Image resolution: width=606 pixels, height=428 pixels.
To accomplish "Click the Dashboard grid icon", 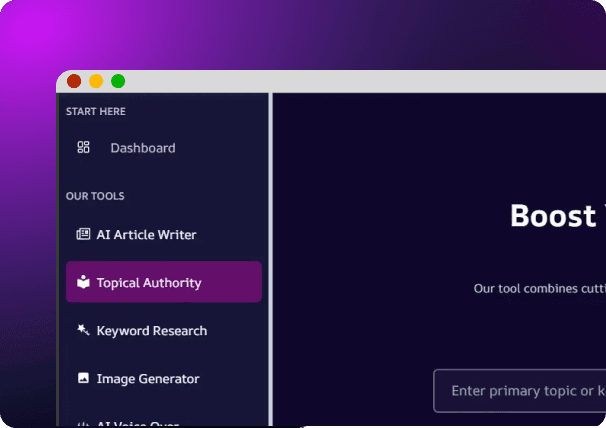I will [x=83, y=147].
